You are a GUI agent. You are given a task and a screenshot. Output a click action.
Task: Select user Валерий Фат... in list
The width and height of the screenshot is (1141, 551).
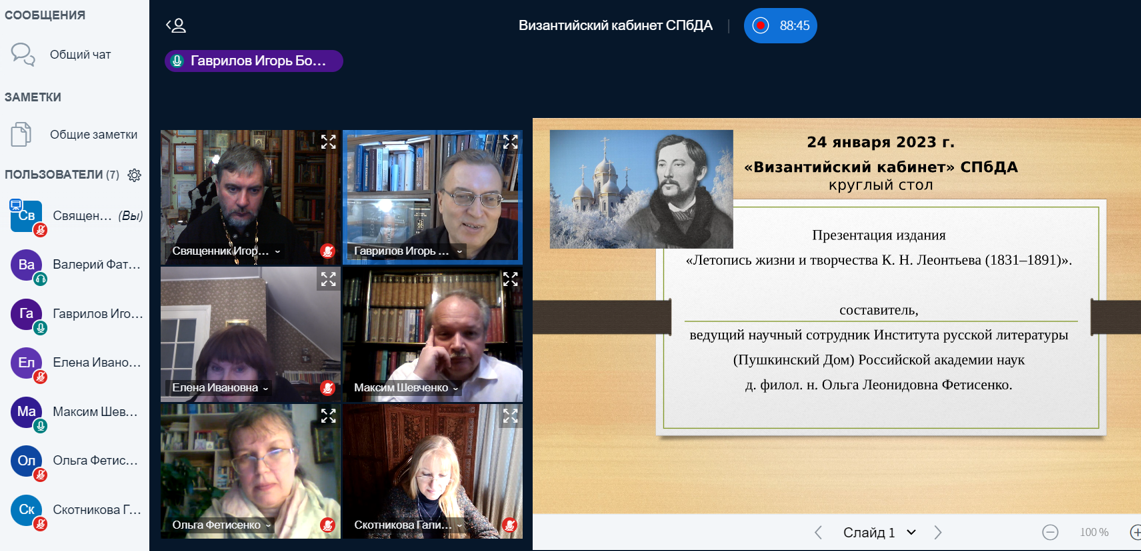pos(74,265)
